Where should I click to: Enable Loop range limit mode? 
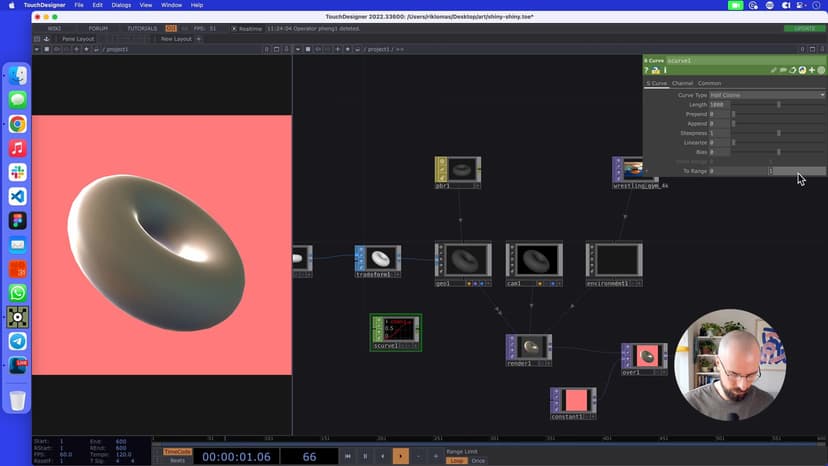(x=455, y=460)
